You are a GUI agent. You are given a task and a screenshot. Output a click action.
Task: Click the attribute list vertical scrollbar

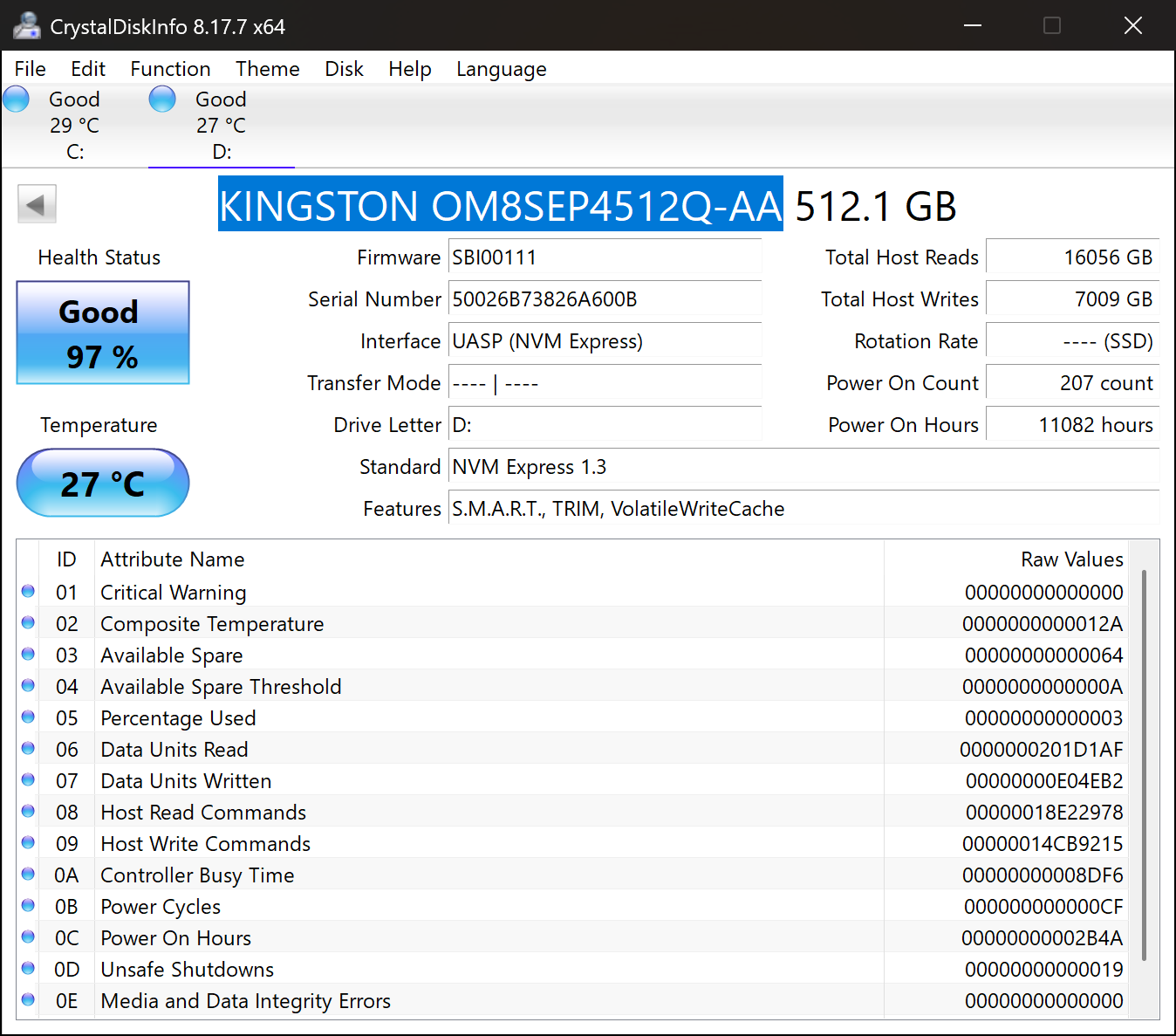1143,764
